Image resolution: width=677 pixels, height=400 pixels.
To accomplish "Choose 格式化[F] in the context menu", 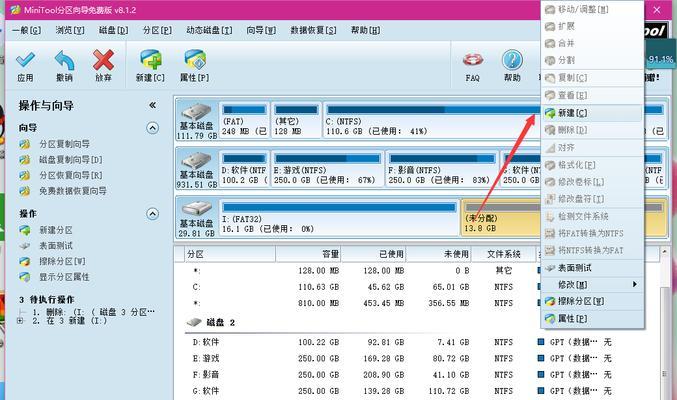I will (592, 165).
